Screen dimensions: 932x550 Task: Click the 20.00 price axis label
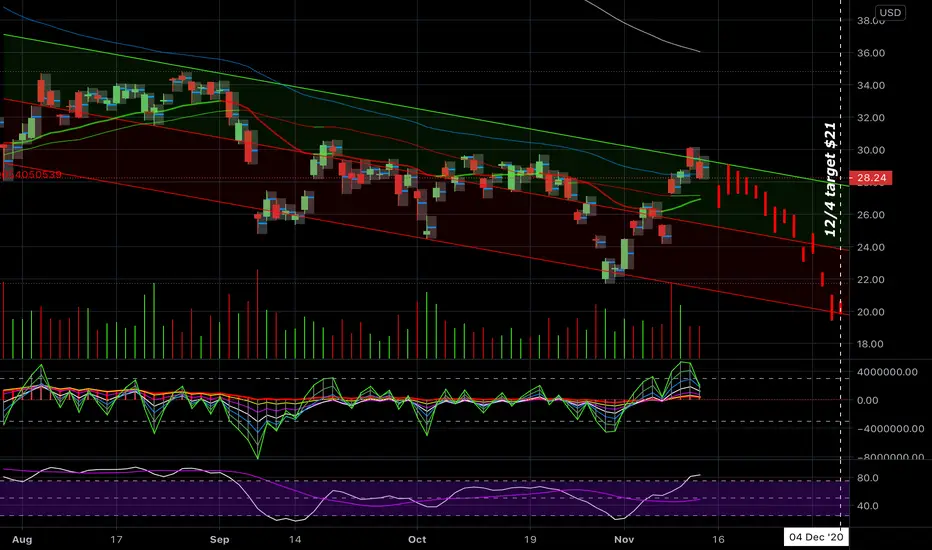click(871, 312)
